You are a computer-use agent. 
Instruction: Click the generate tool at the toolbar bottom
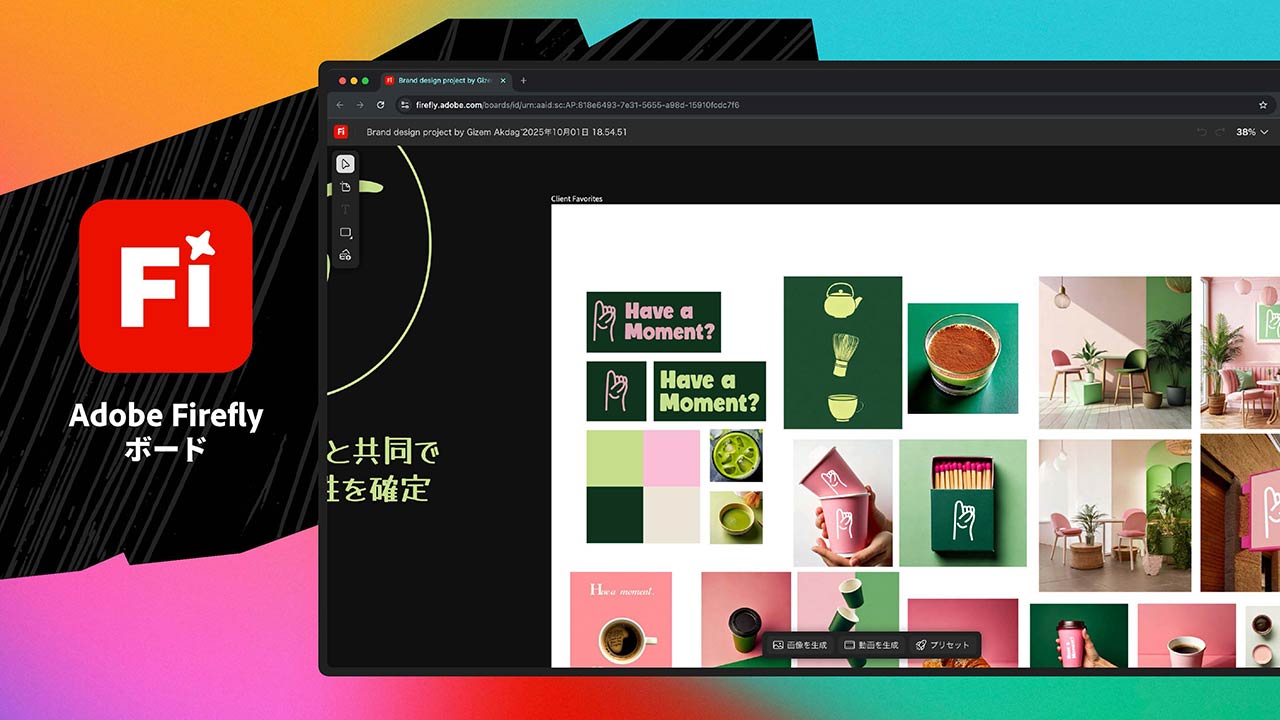pyautogui.click(x=345, y=254)
